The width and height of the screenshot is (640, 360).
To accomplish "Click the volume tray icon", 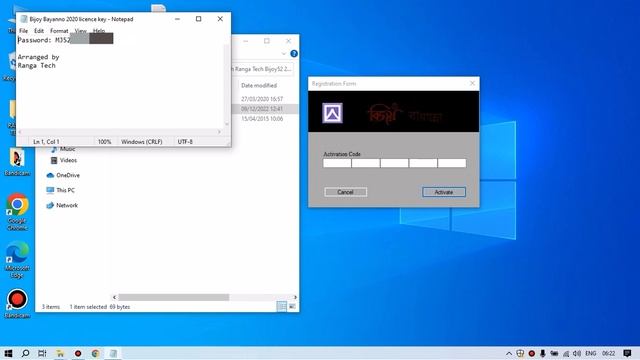I will coord(577,353).
